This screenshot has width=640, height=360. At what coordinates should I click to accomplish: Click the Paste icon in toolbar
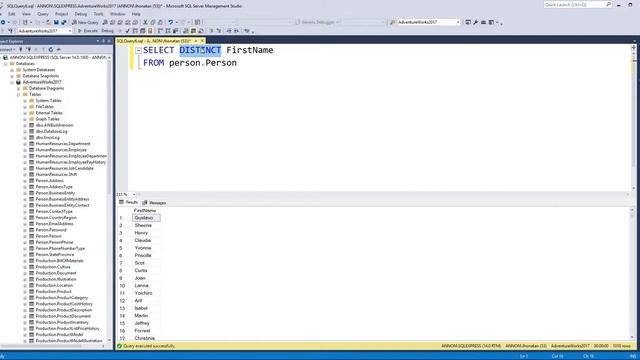160,22
